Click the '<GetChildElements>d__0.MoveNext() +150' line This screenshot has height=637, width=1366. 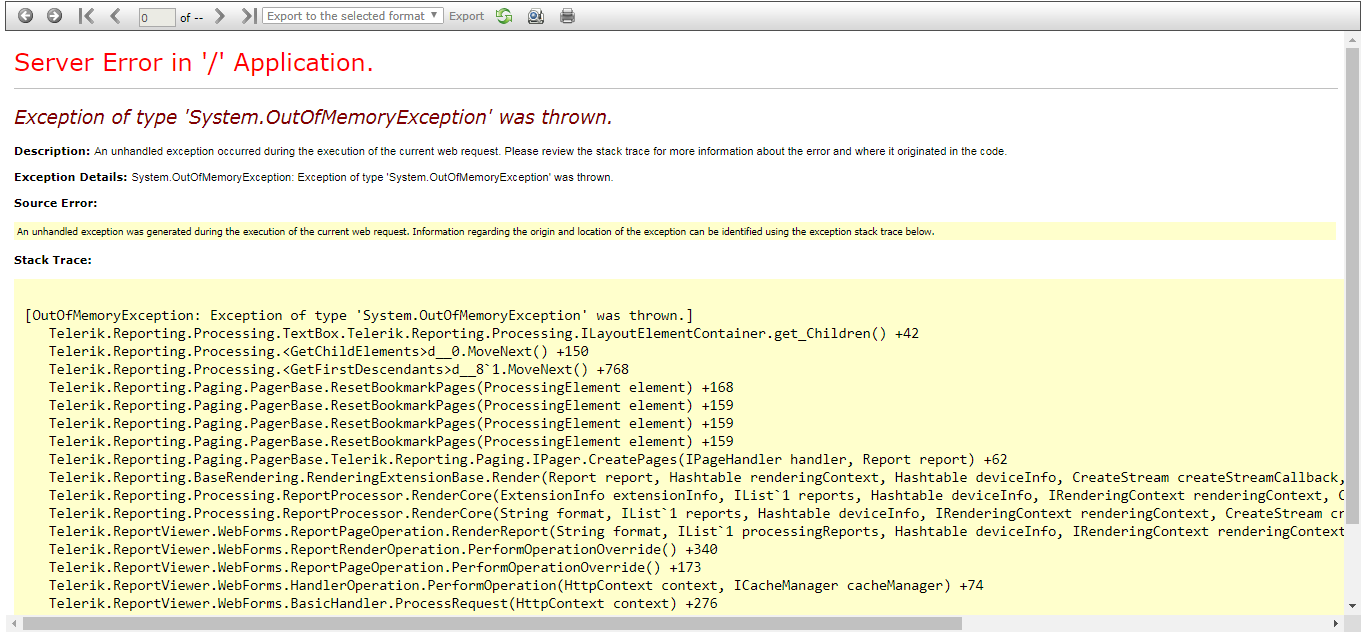(x=319, y=351)
